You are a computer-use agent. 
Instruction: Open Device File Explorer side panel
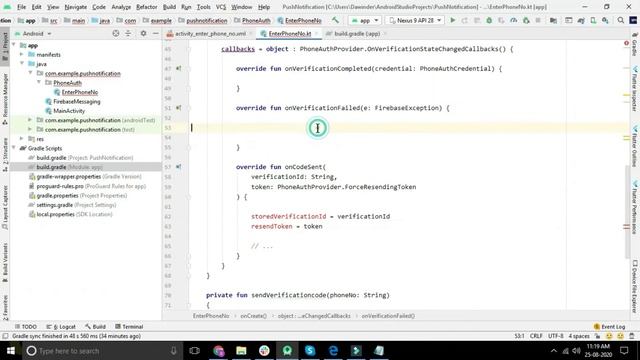click(635, 286)
